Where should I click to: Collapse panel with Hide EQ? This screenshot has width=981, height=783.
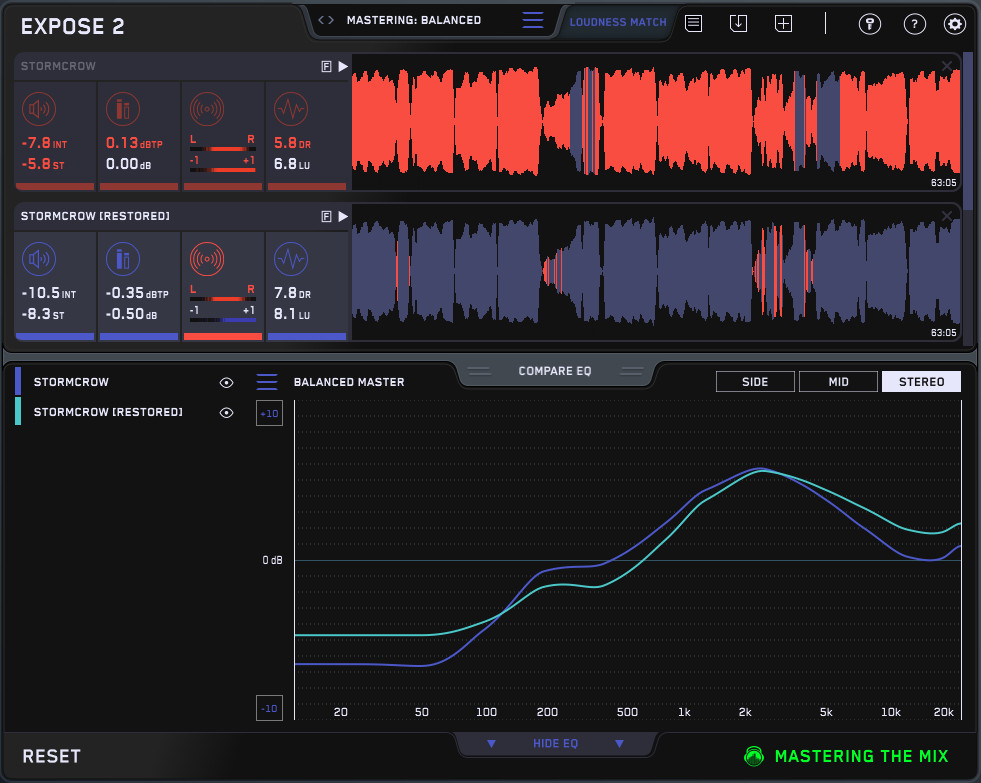(x=556, y=744)
